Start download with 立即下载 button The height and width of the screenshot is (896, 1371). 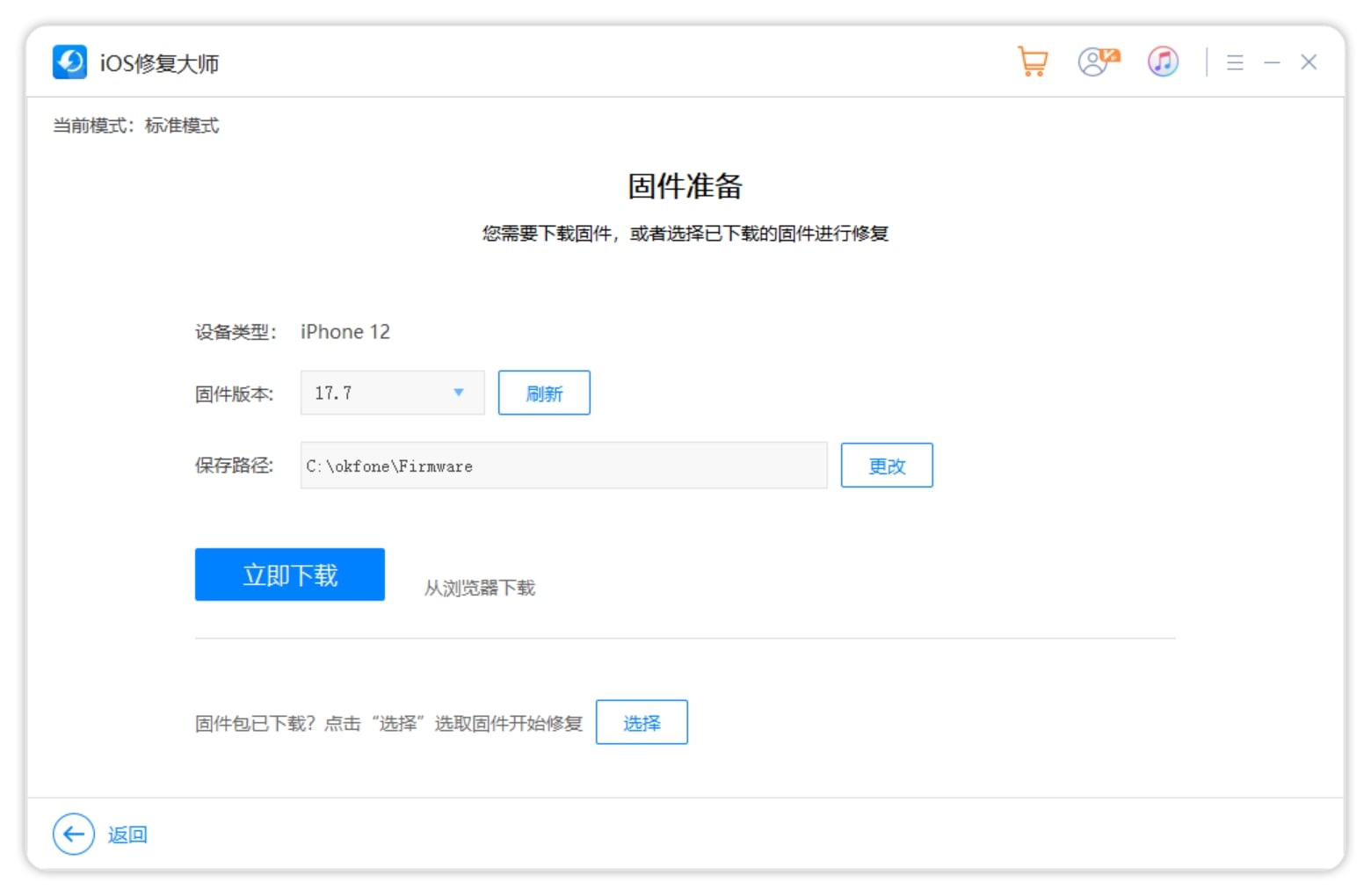coord(290,574)
